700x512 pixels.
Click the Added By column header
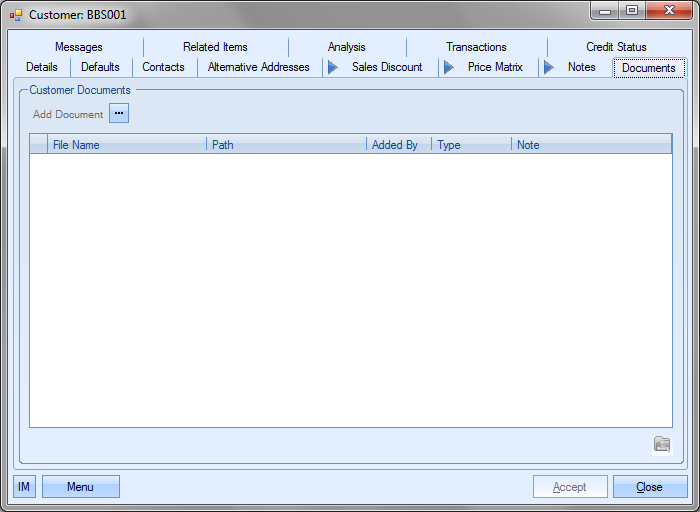(x=395, y=145)
